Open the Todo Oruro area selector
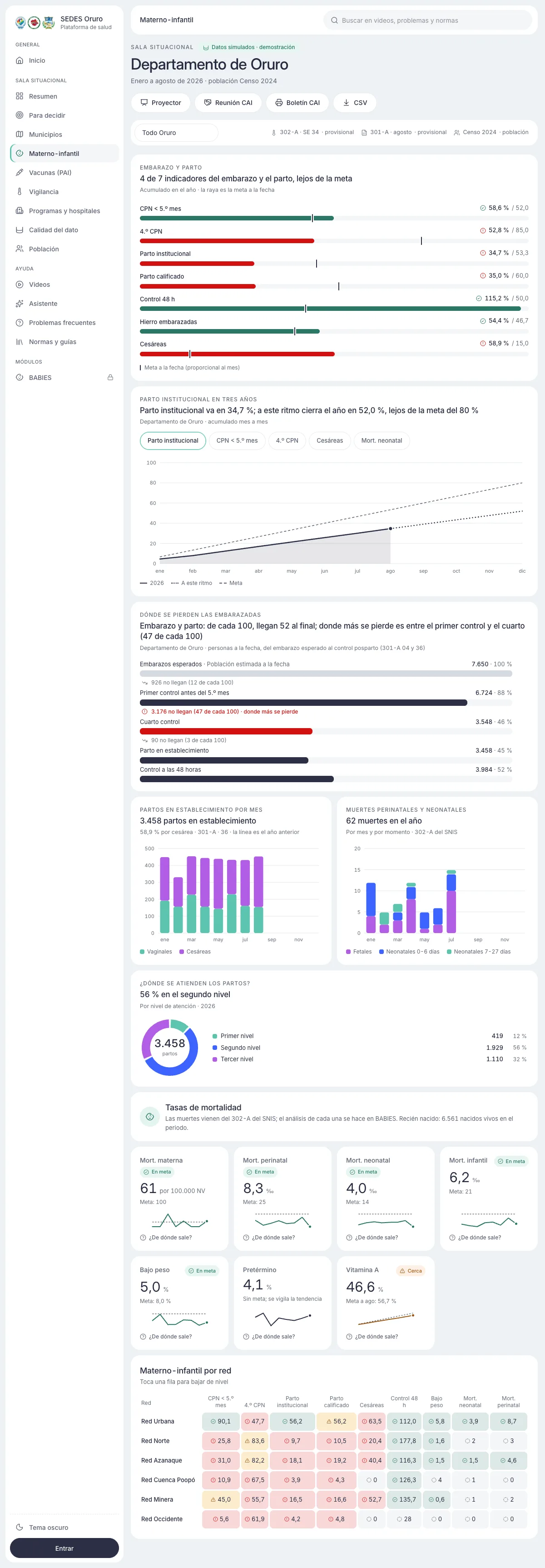Image resolution: width=545 pixels, height=1568 pixels. click(176, 133)
